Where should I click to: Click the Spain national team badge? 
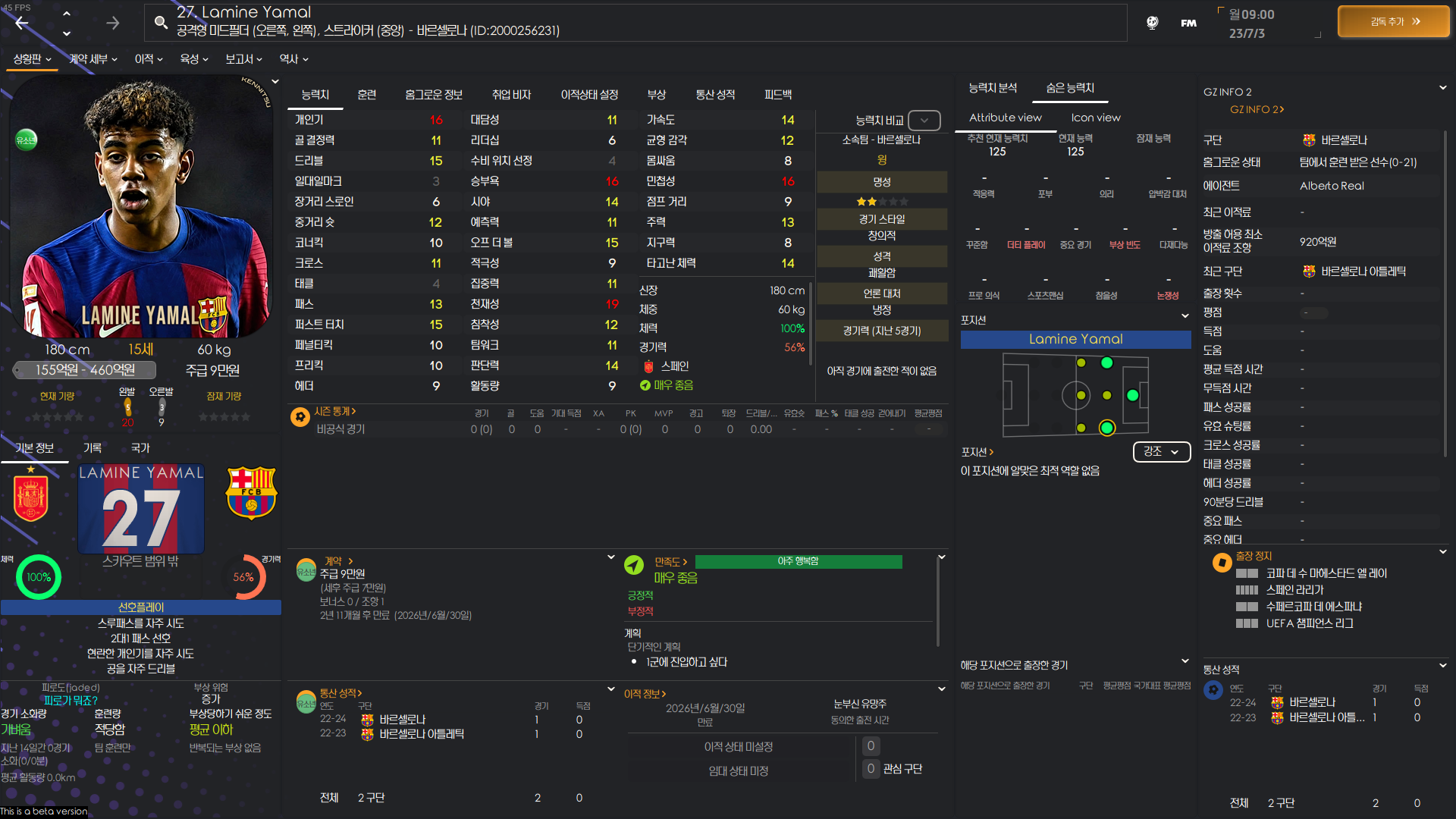[31, 498]
